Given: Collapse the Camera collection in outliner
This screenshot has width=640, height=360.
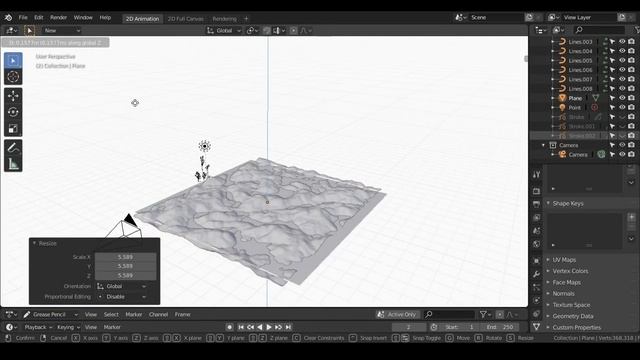Looking at the screenshot, I should [543, 145].
